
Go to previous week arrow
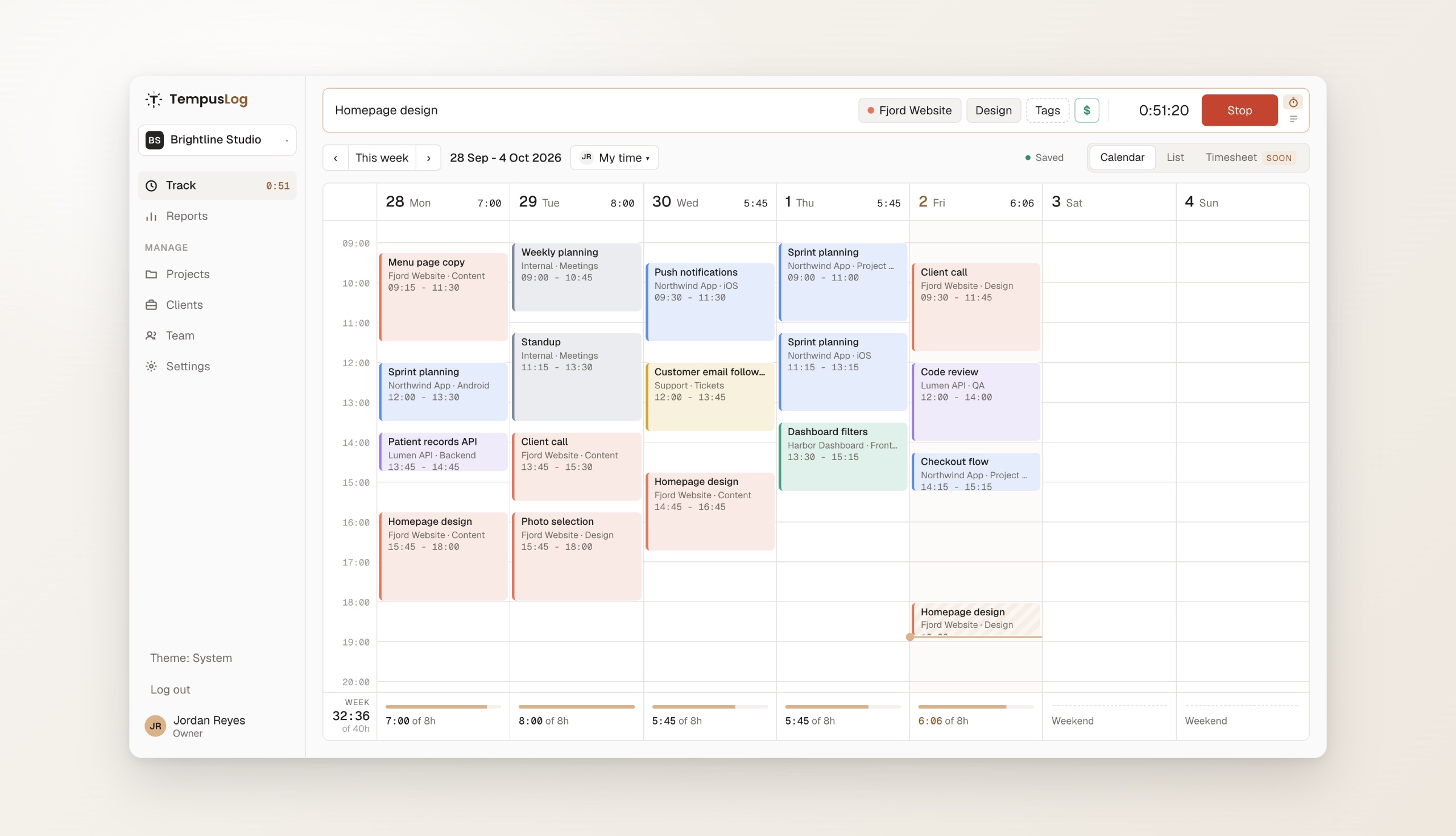click(336, 158)
